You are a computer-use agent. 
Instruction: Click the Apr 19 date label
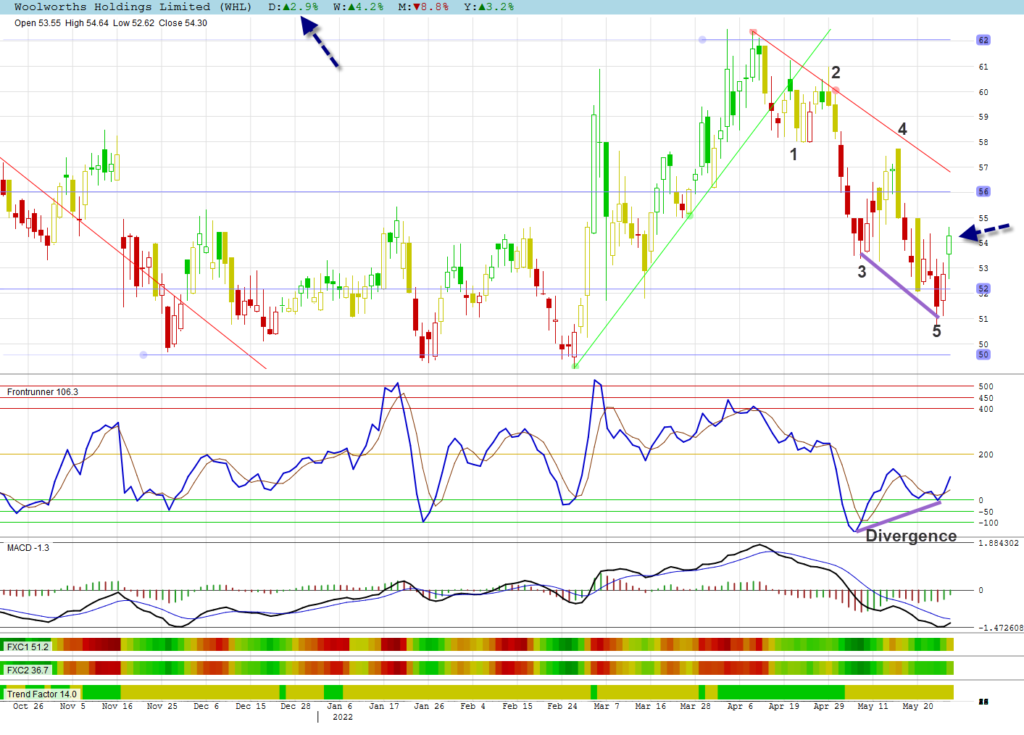(x=784, y=706)
